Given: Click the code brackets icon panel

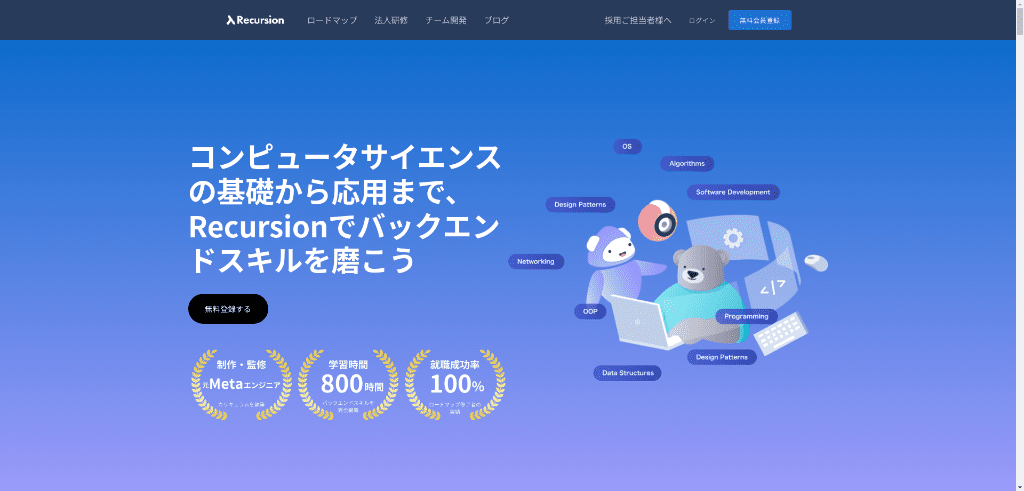Looking at the screenshot, I should pyautogui.click(x=771, y=289).
